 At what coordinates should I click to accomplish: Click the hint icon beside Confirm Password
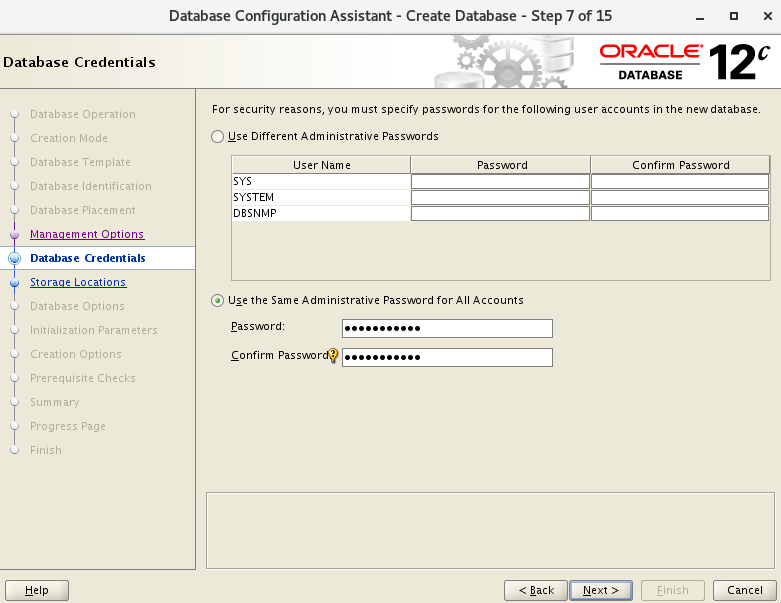pyautogui.click(x=334, y=356)
